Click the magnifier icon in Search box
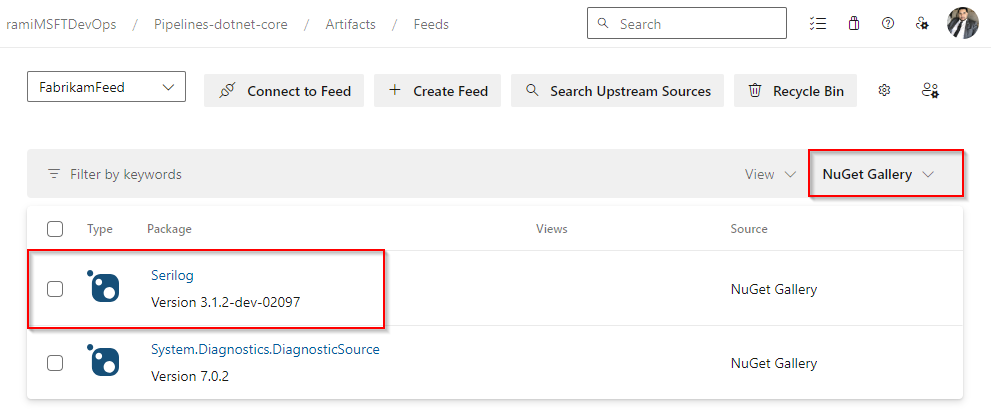 (603, 23)
